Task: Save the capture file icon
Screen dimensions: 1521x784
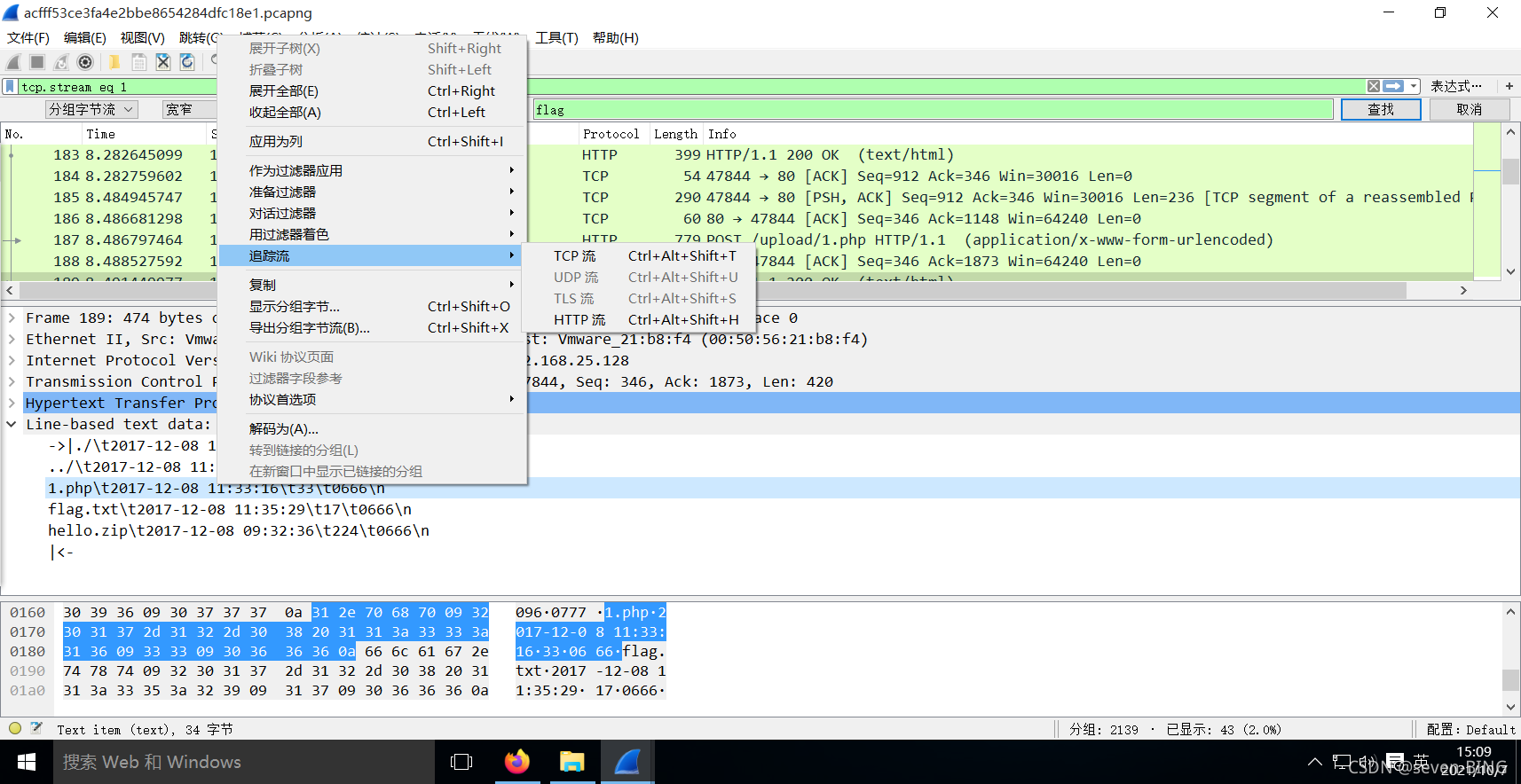Action: click(x=139, y=62)
